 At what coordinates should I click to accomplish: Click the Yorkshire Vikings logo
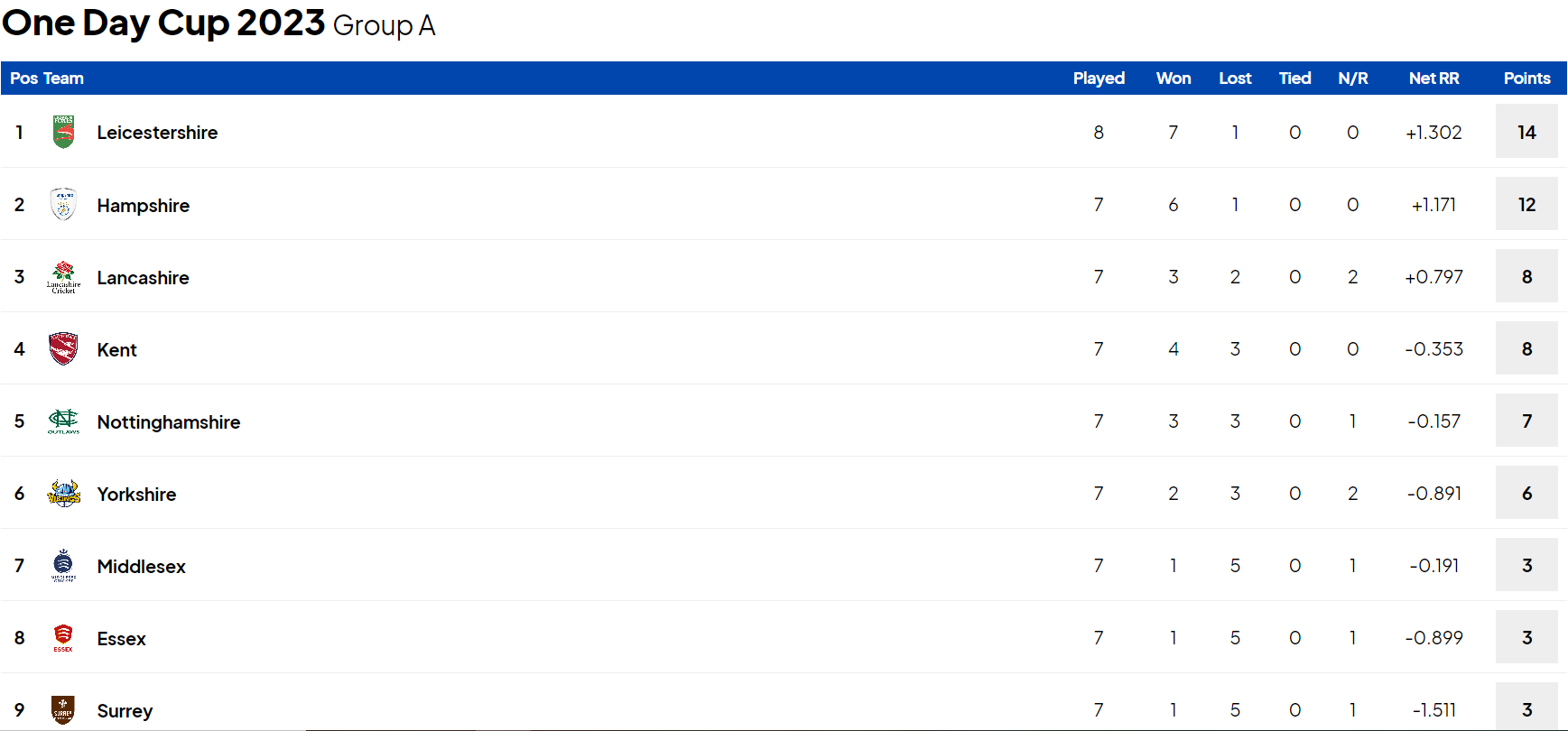63,494
